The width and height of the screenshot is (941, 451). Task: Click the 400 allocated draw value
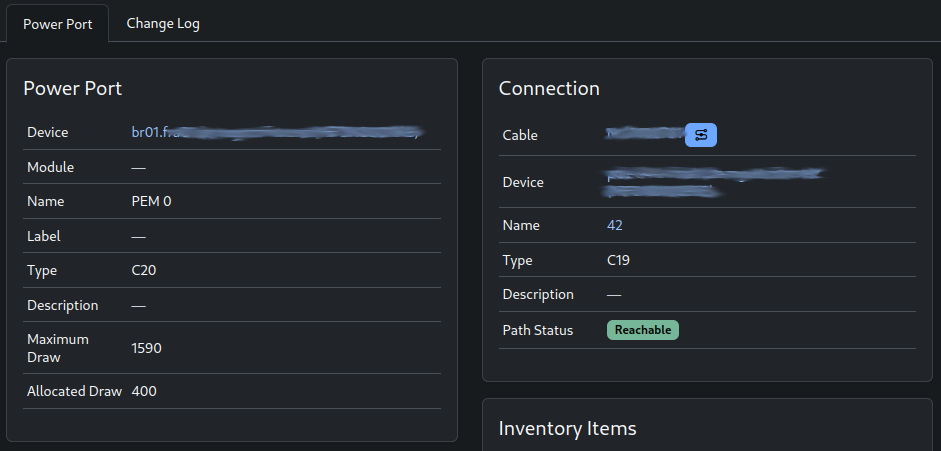click(144, 391)
